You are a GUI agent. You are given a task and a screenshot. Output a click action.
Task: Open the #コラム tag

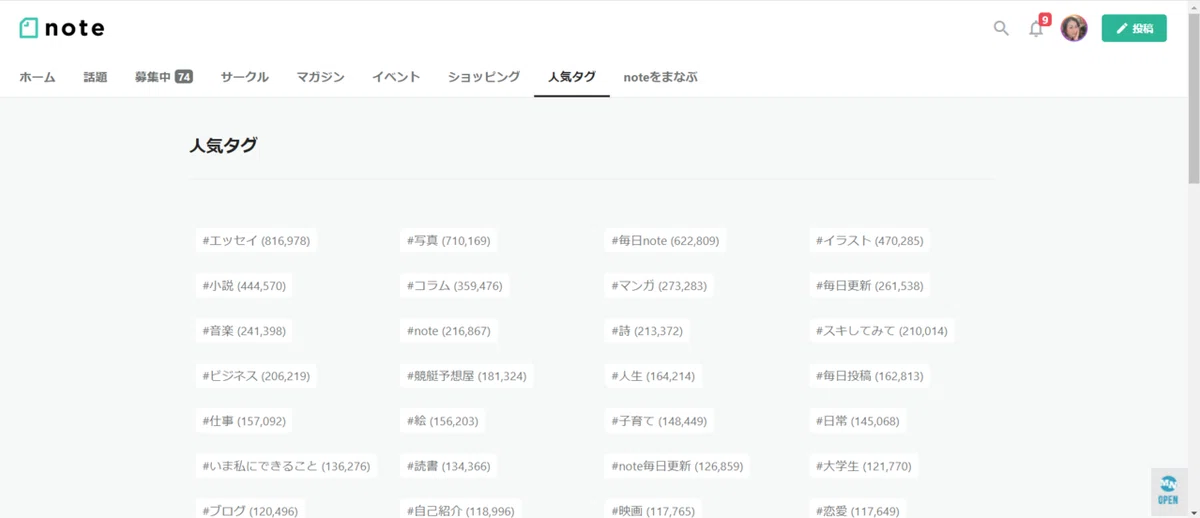pos(455,285)
